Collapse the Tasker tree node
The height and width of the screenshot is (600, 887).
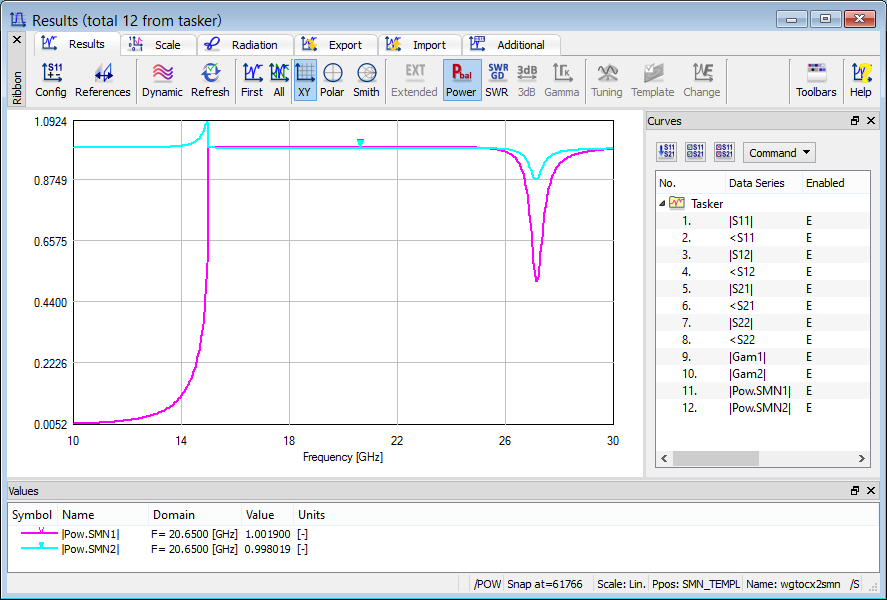pyautogui.click(x=663, y=203)
